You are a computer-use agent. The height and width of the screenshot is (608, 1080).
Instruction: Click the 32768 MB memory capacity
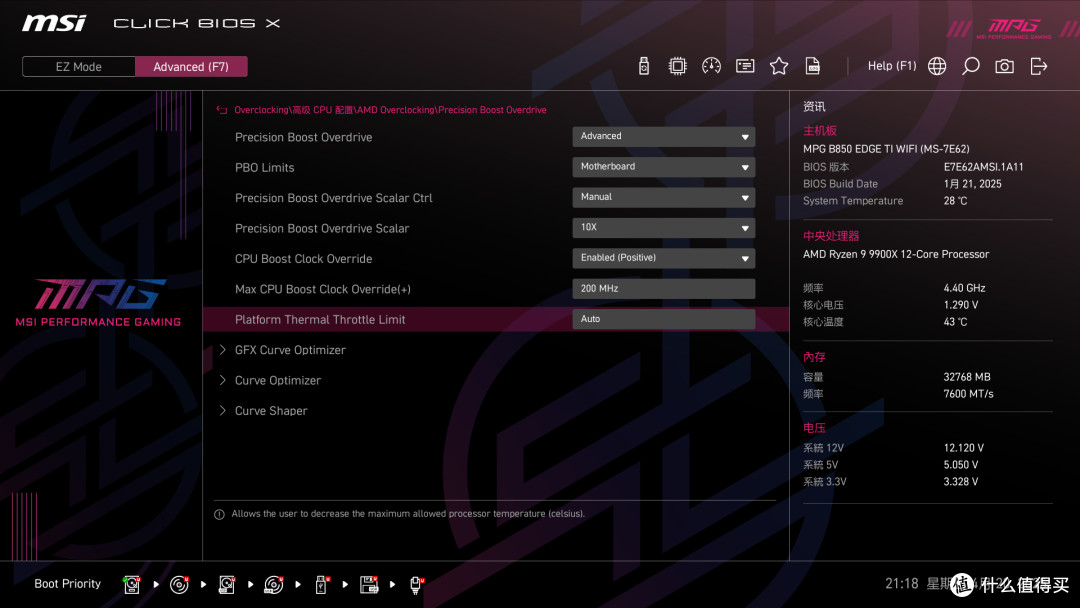click(966, 377)
